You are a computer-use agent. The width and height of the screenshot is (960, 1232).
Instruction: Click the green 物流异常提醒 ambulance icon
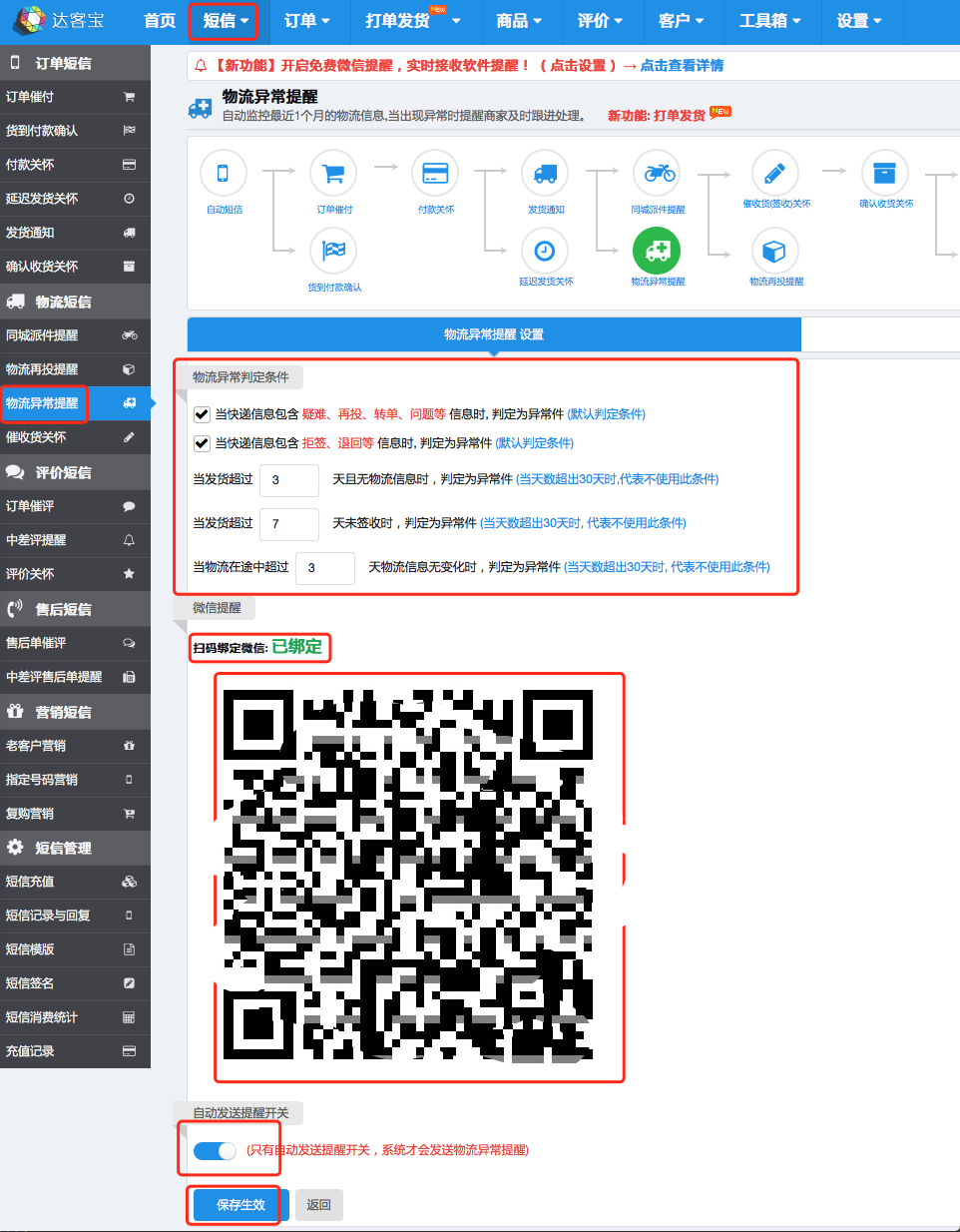click(657, 251)
